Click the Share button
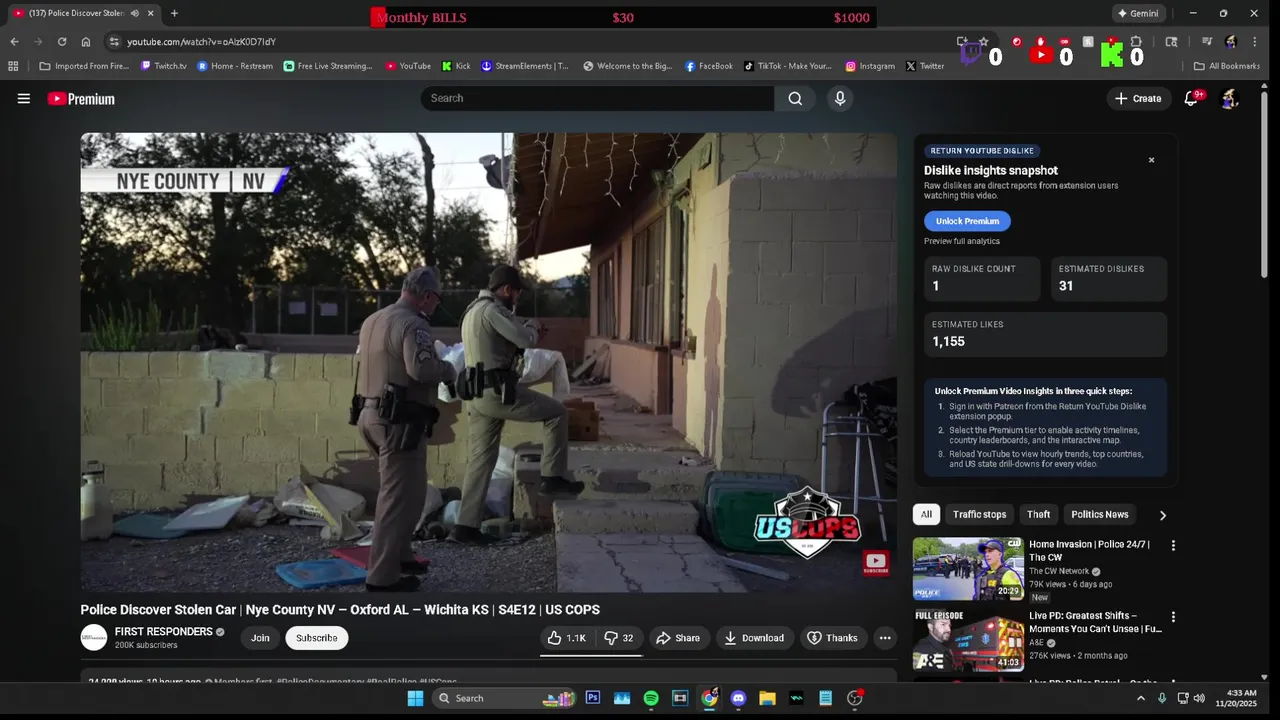1280x720 pixels. 678,638
